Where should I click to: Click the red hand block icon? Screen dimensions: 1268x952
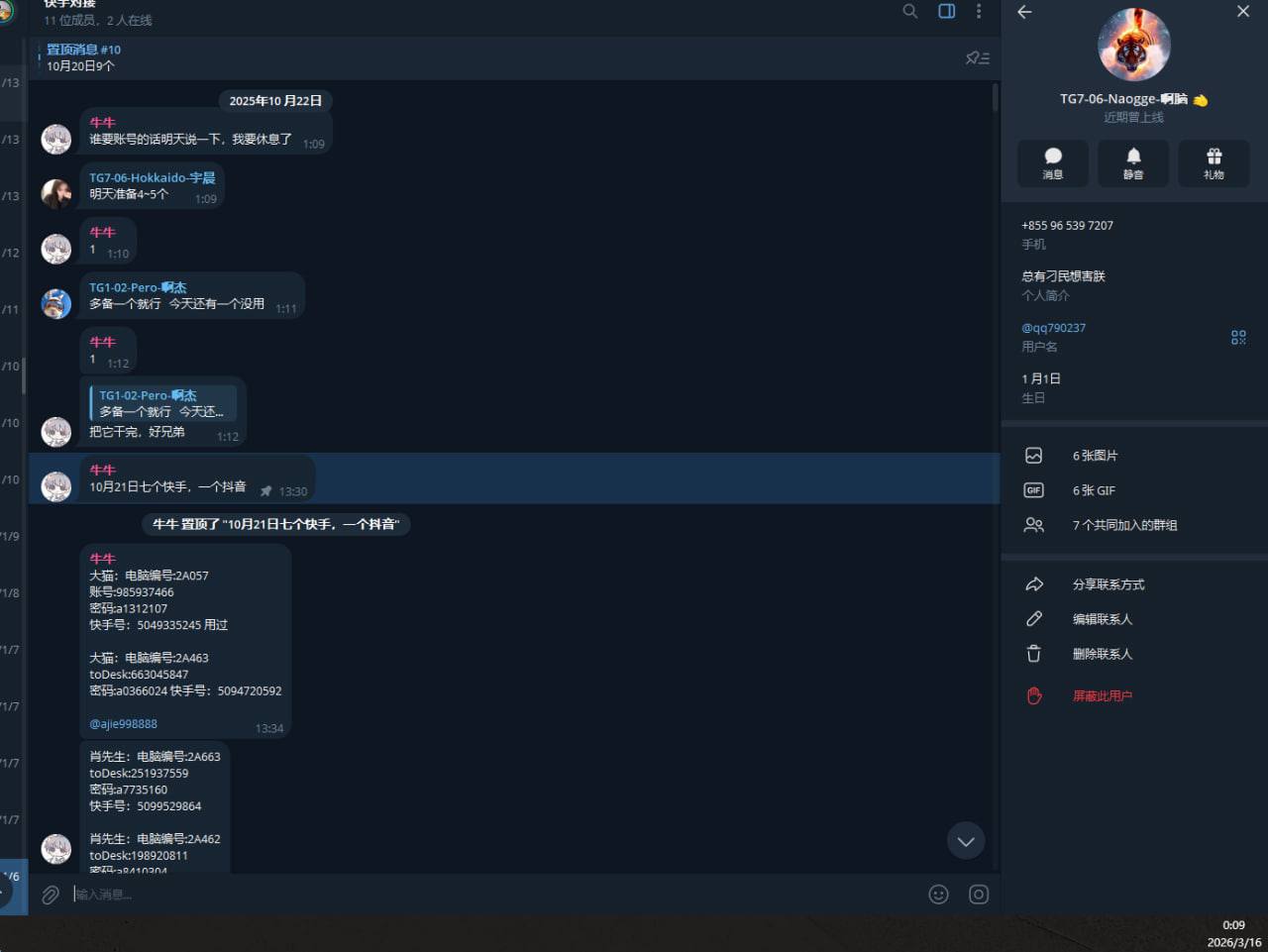tap(1033, 695)
